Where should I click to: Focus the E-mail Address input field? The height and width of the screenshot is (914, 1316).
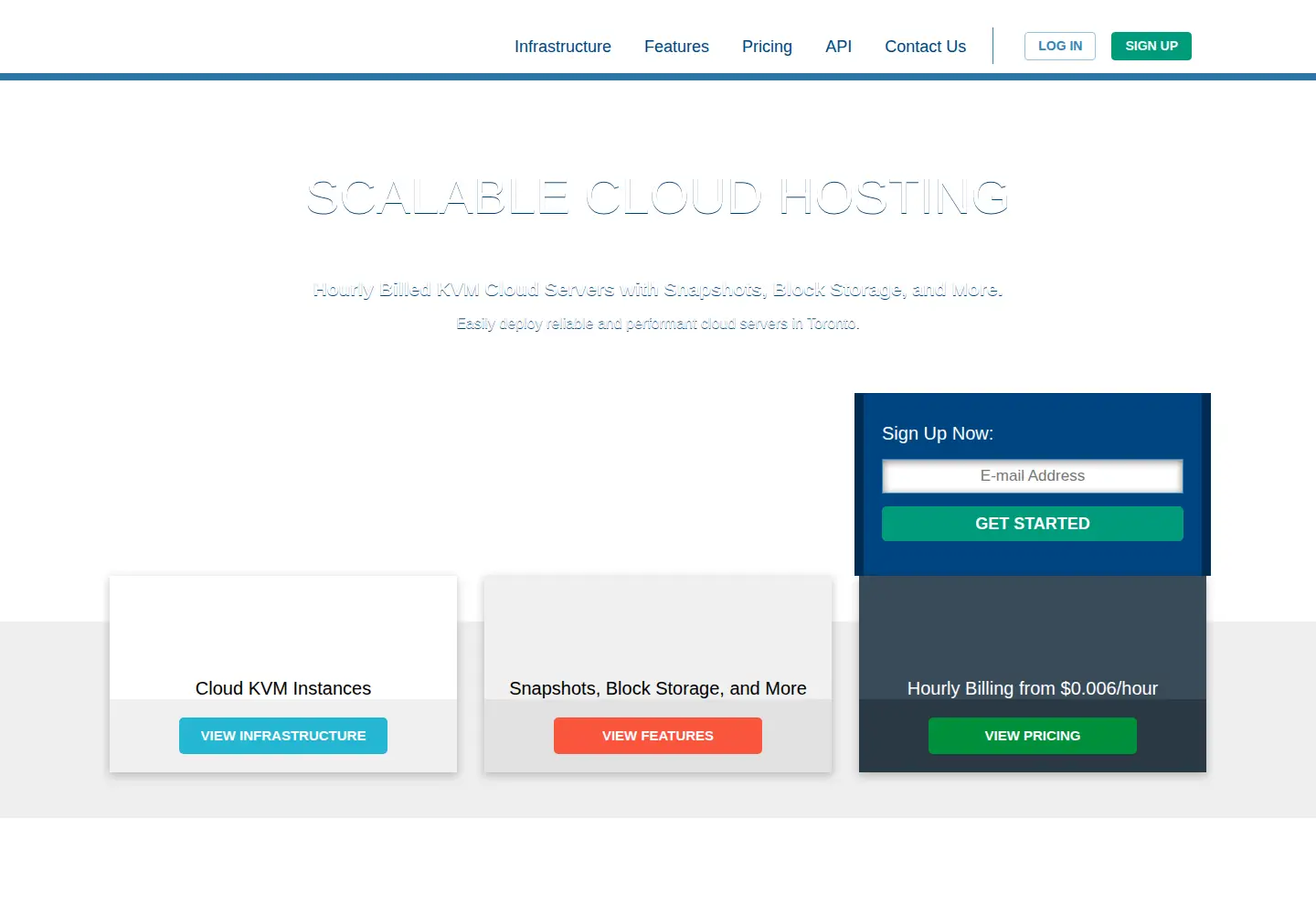tap(1033, 476)
